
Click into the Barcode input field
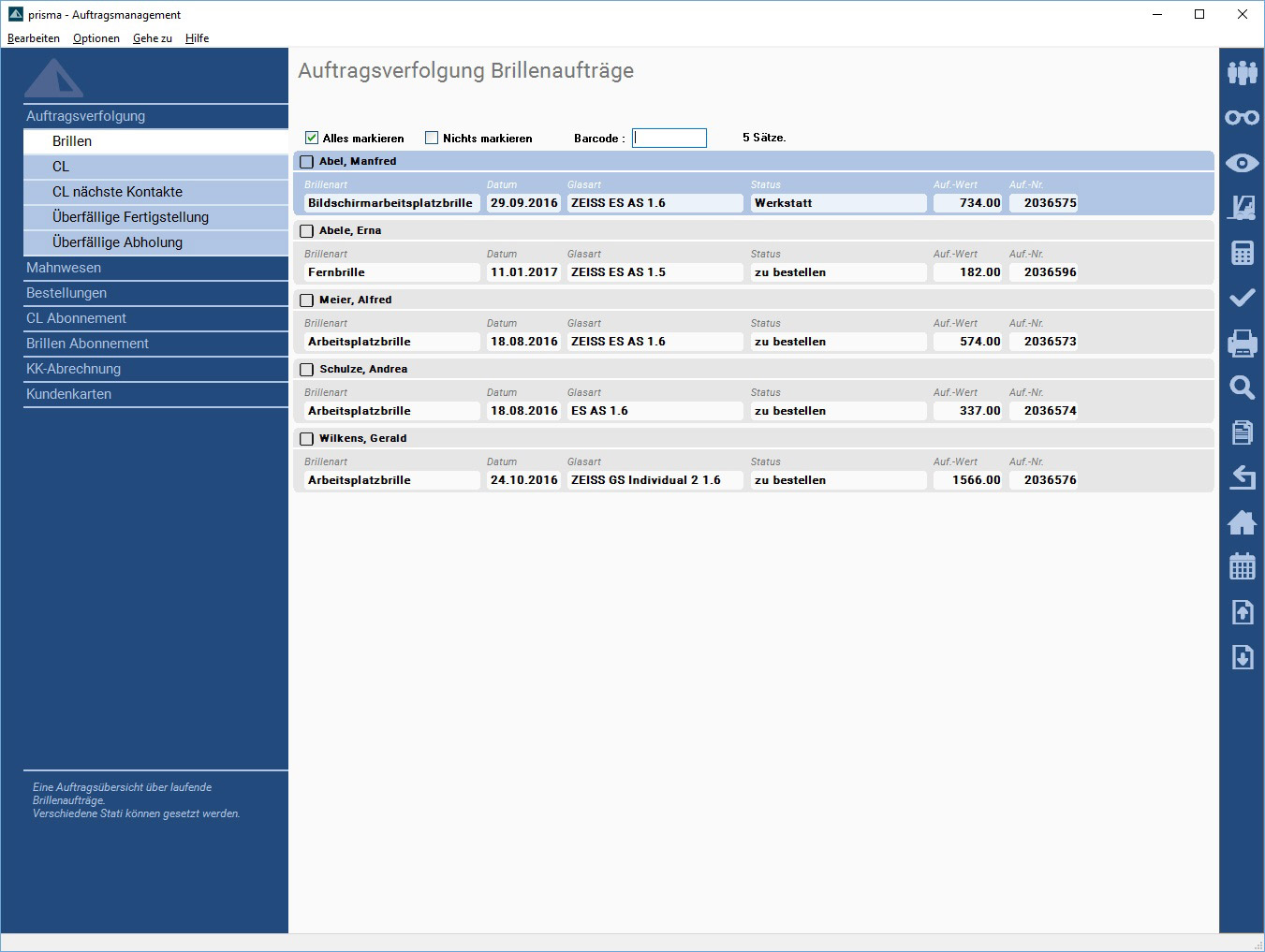(x=669, y=138)
